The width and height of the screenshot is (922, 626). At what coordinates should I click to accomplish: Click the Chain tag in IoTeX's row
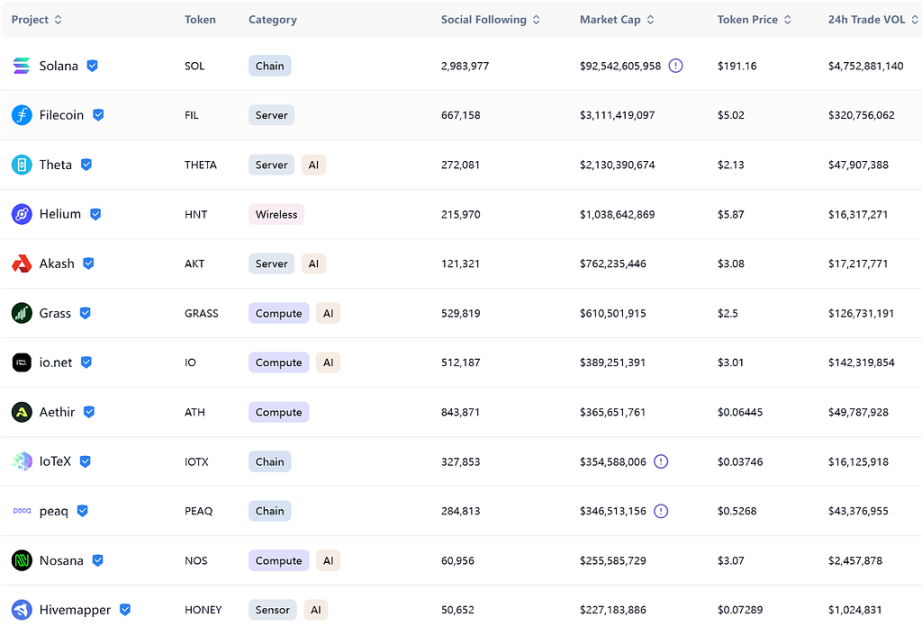tap(270, 461)
